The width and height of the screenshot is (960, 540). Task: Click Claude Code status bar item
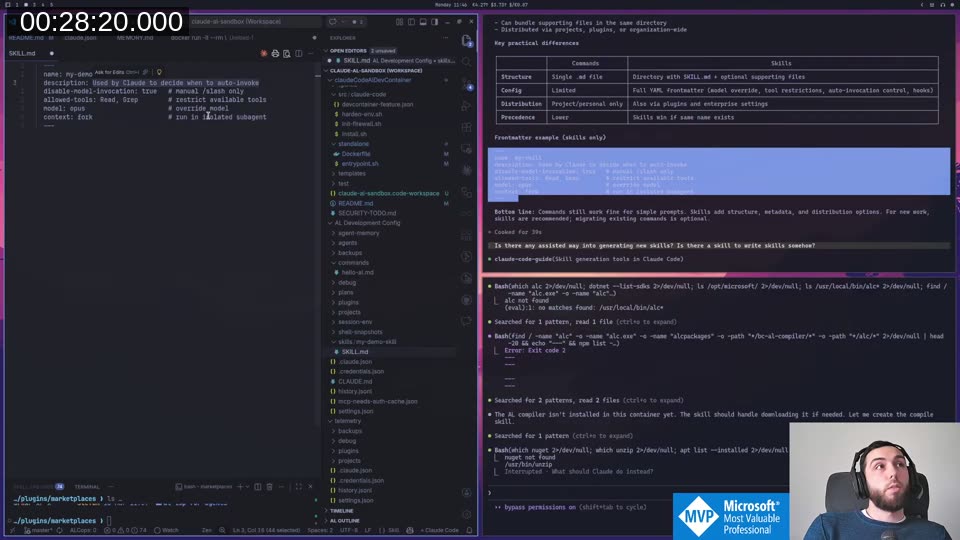440,530
